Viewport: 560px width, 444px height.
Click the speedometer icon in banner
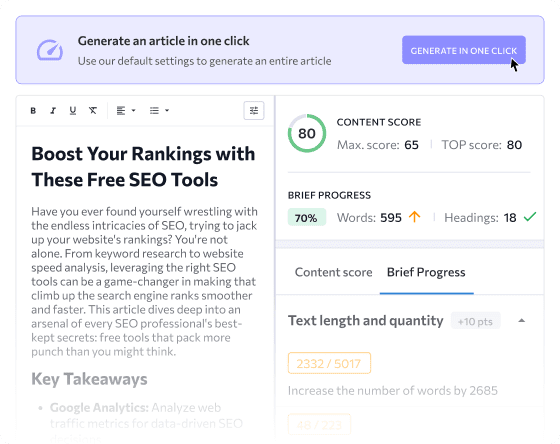point(50,50)
